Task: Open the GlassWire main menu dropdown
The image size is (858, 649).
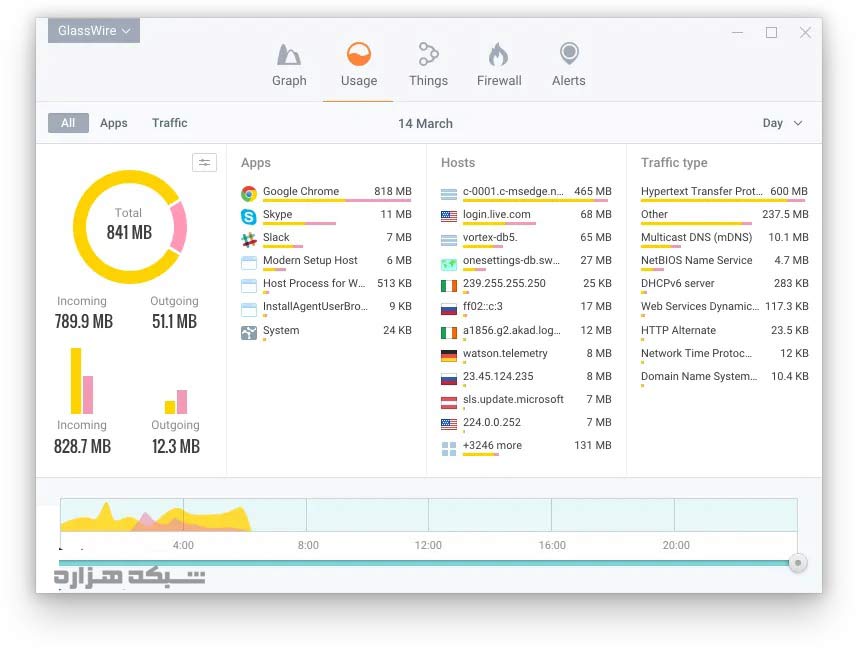Action: click(x=94, y=31)
